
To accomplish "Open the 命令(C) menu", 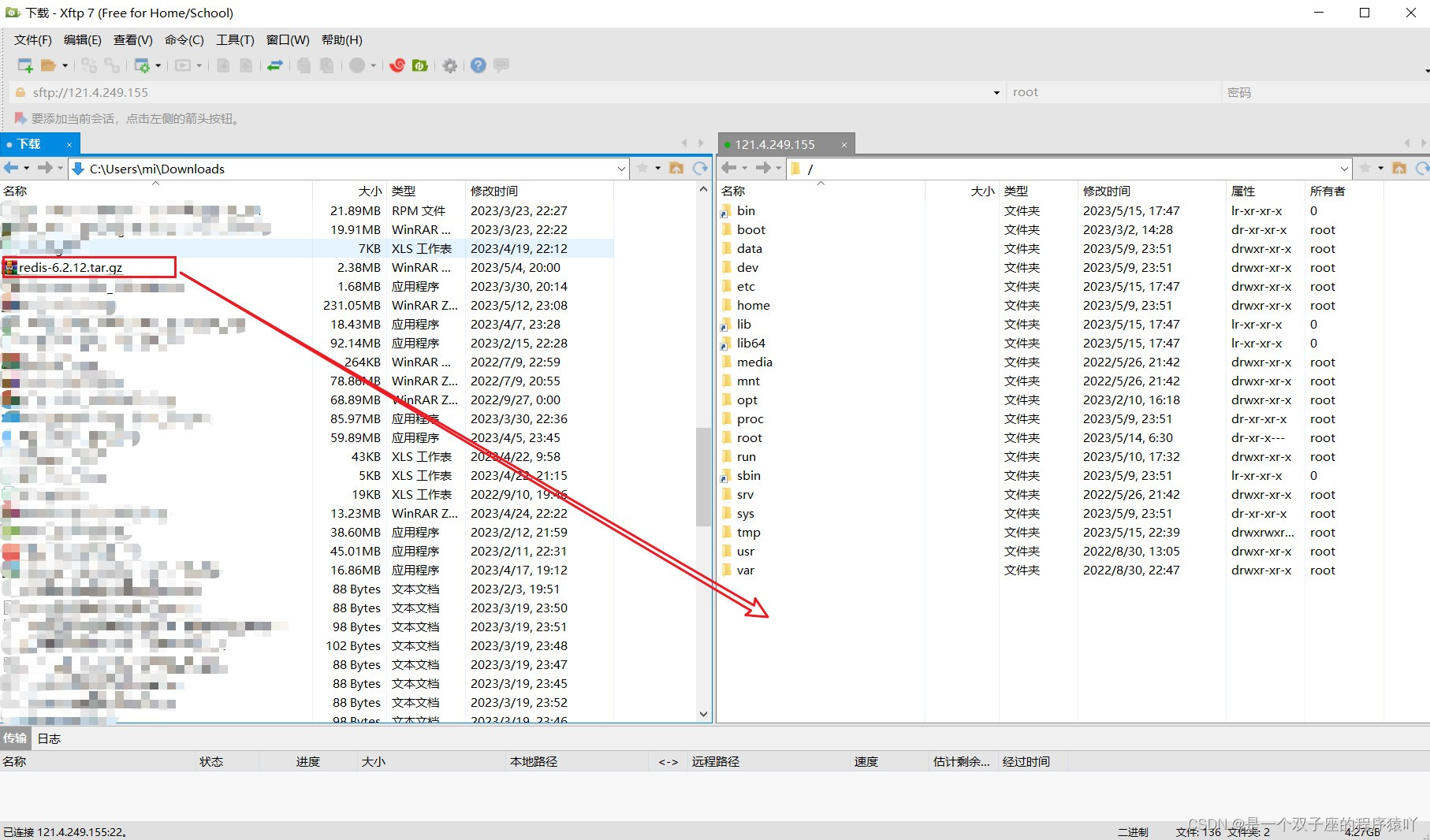I will tap(184, 39).
